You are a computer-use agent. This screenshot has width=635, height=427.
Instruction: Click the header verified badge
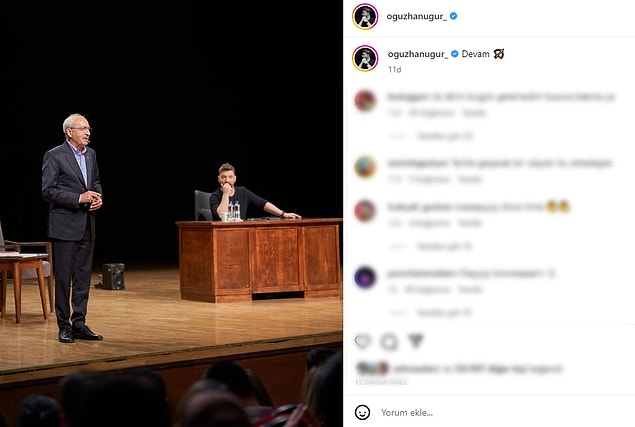click(x=454, y=16)
